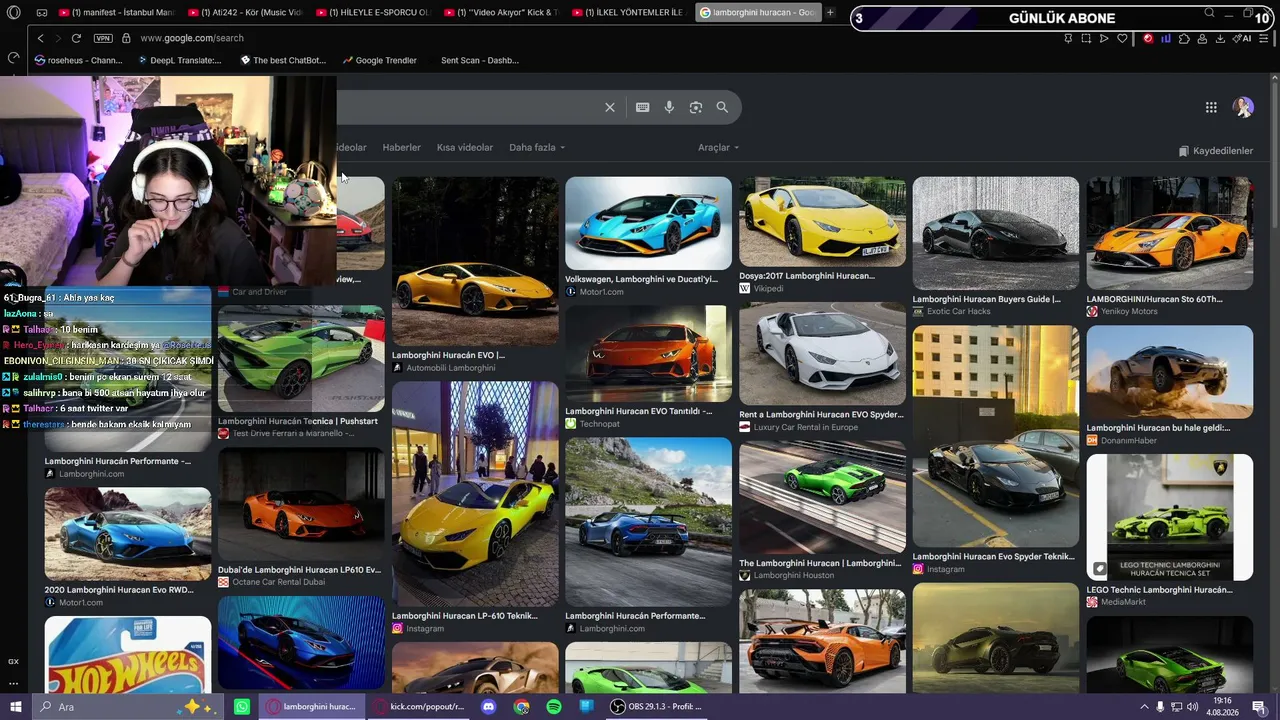Switch to the 'manifest - İstanbul' browser tab

(x=116, y=13)
